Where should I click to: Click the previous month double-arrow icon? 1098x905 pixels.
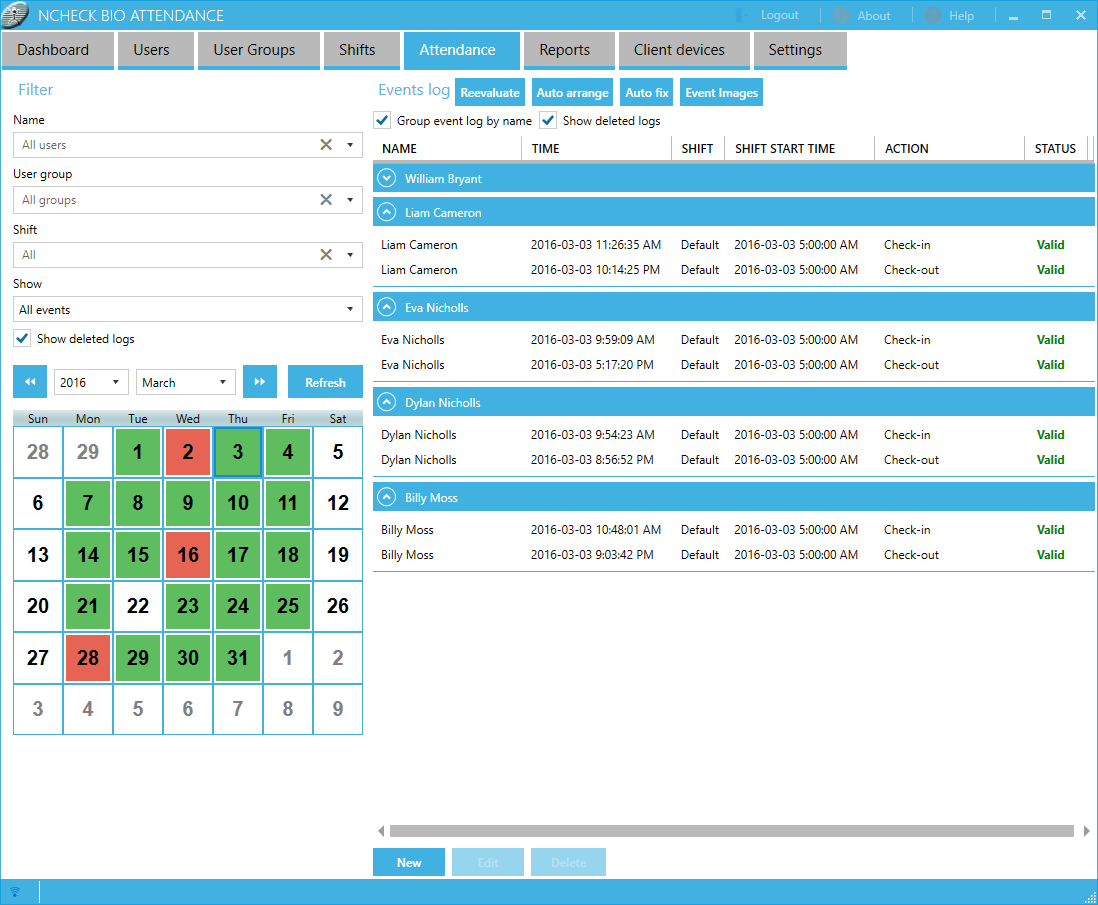tap(29, 382)
